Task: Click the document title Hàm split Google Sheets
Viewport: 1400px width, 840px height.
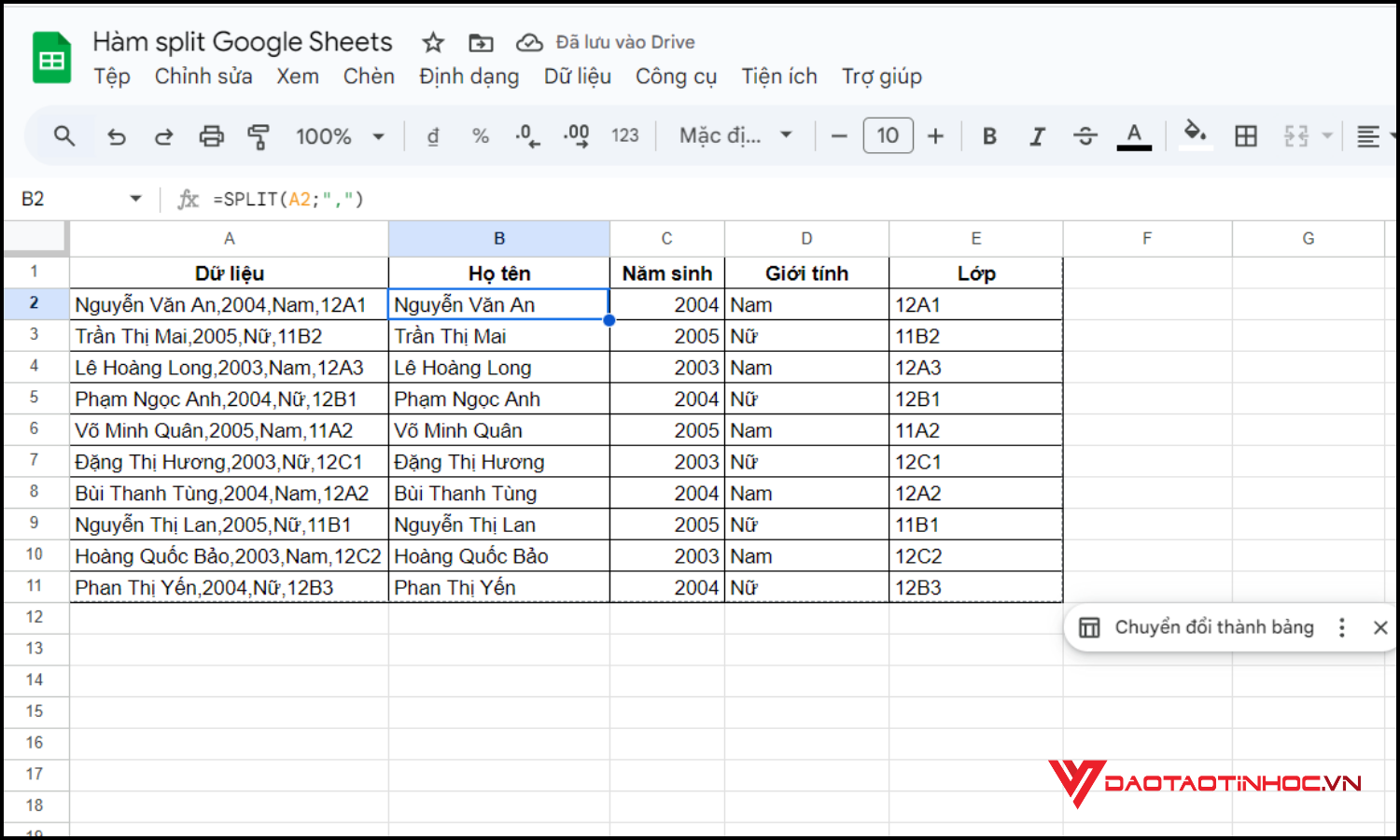Action: tap(243, 42)
